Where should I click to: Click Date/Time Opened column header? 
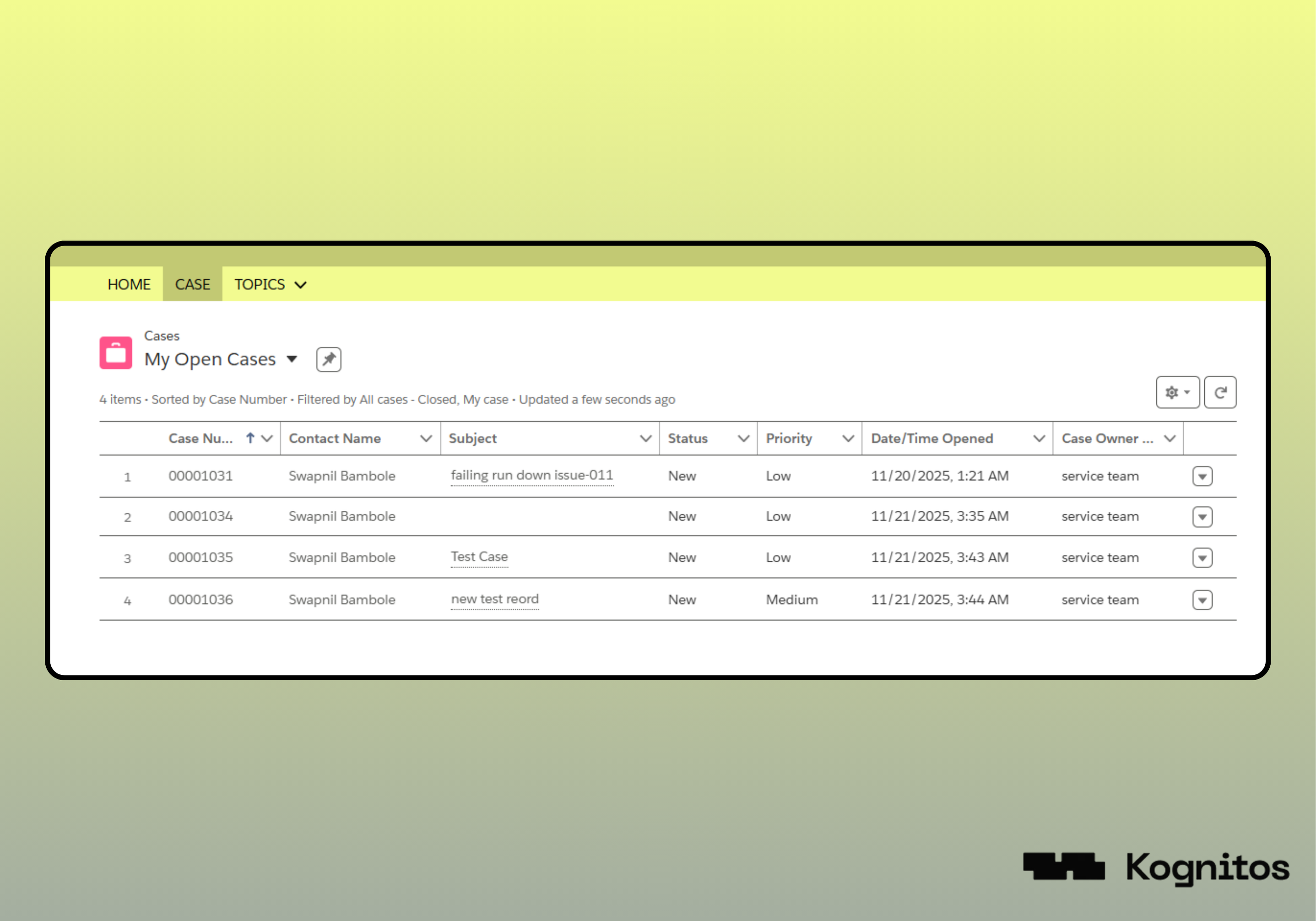(932, 439)
